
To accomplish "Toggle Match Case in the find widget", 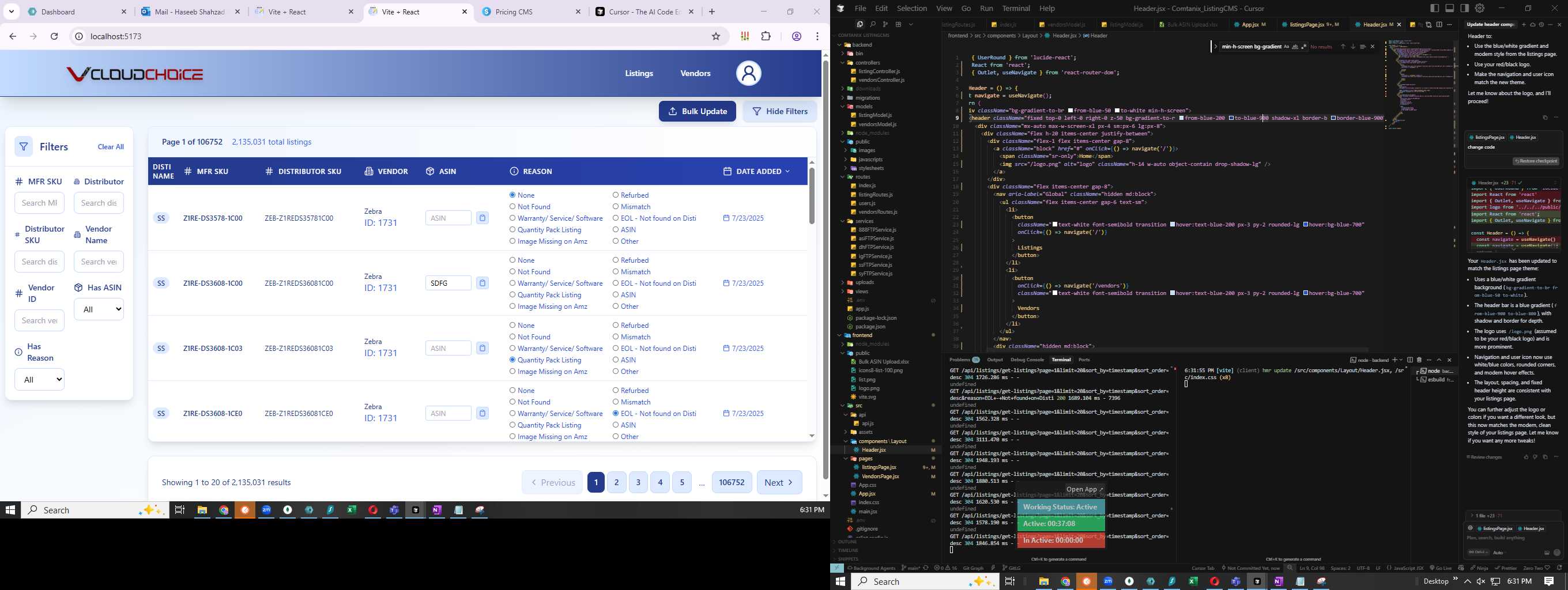I will (x=1286, y=47).
